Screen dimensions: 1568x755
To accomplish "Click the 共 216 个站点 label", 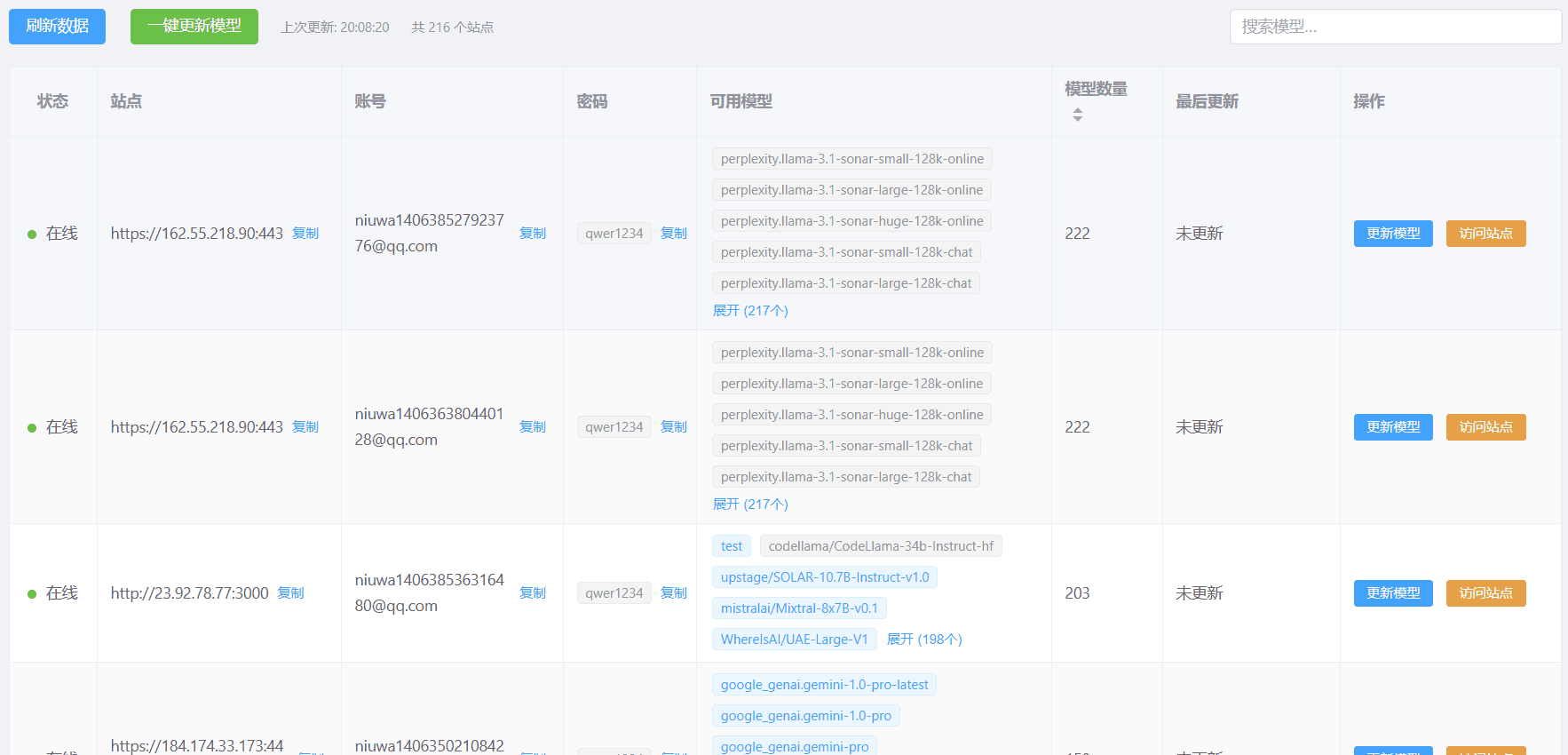I will pos(452,28).
